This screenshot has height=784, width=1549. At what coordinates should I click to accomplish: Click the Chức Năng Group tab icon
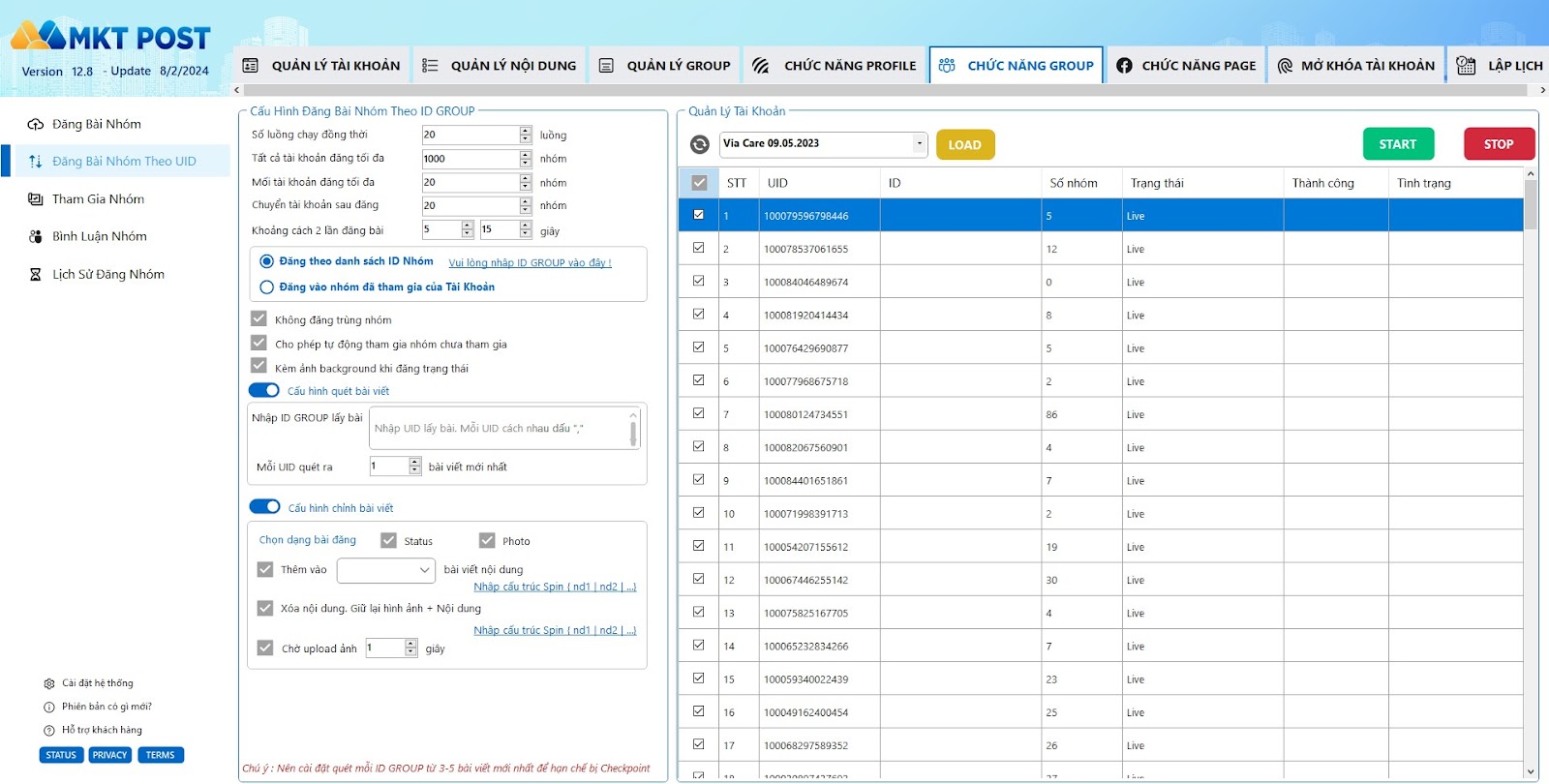click(947, 66)
